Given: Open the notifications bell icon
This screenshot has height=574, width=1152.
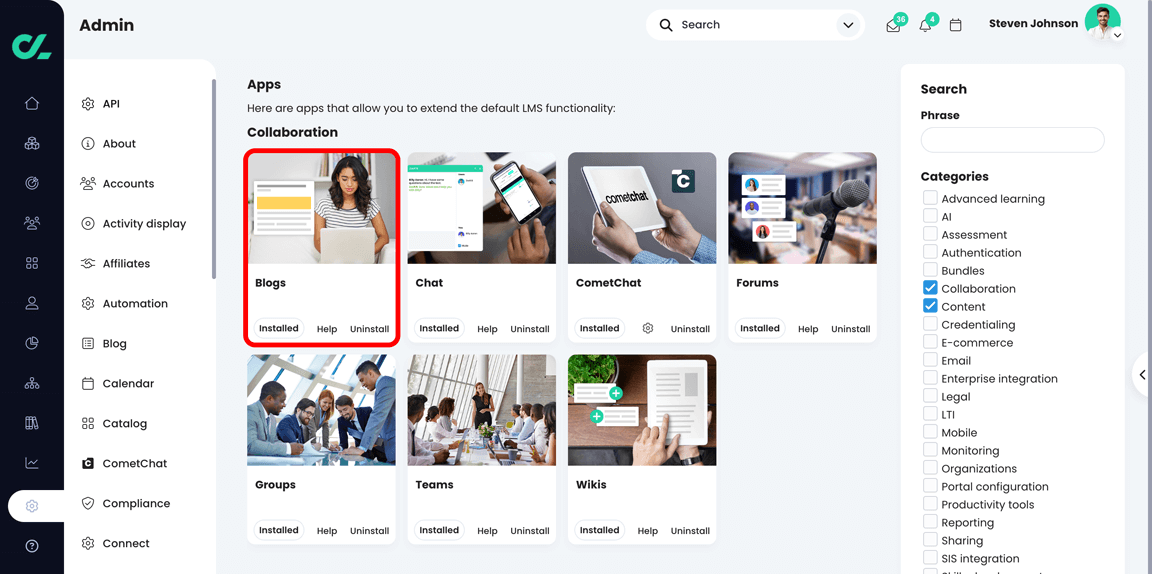Looking at the screenshot, I should [x=925, y=26].
